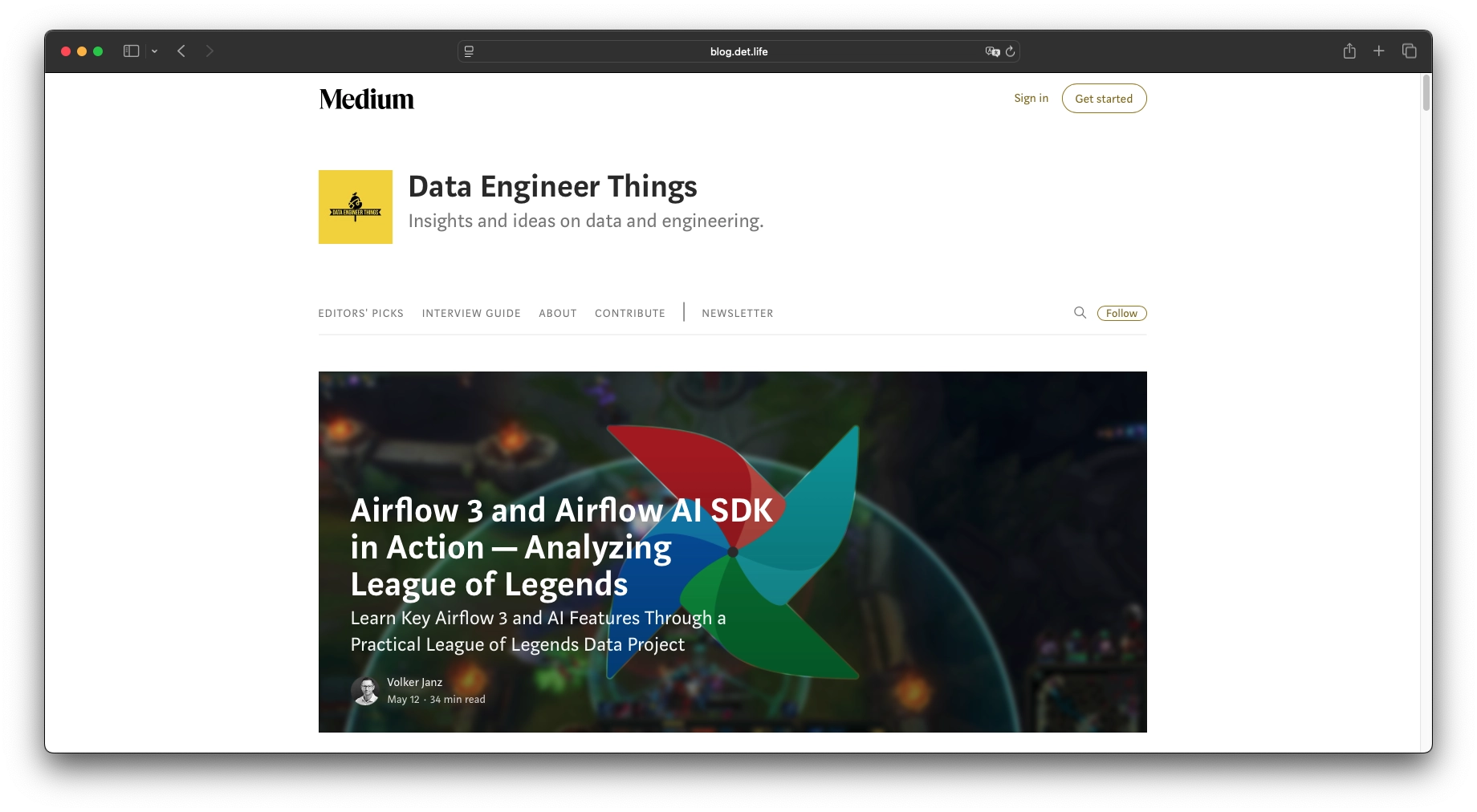
Task: Toggle the Safari sidebar icon
Action: pyautogui.click(x=132, y=51)
